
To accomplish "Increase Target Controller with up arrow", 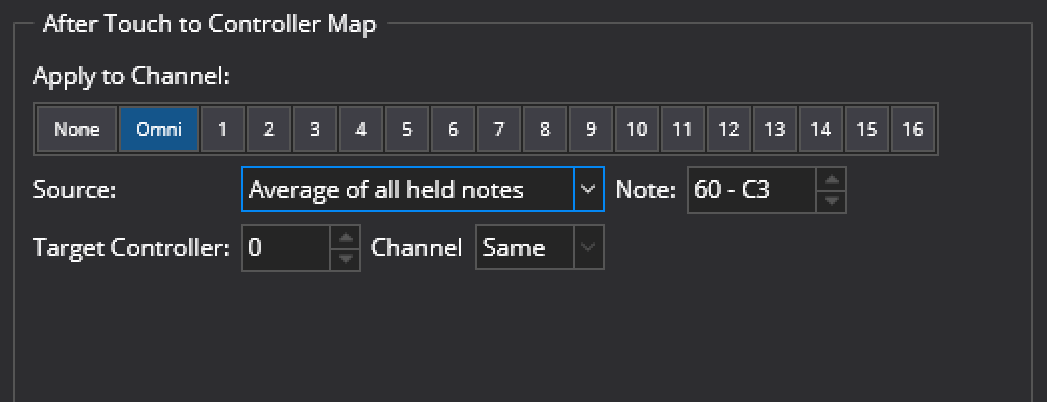I will pyautogui.click(x=344, y=238).
